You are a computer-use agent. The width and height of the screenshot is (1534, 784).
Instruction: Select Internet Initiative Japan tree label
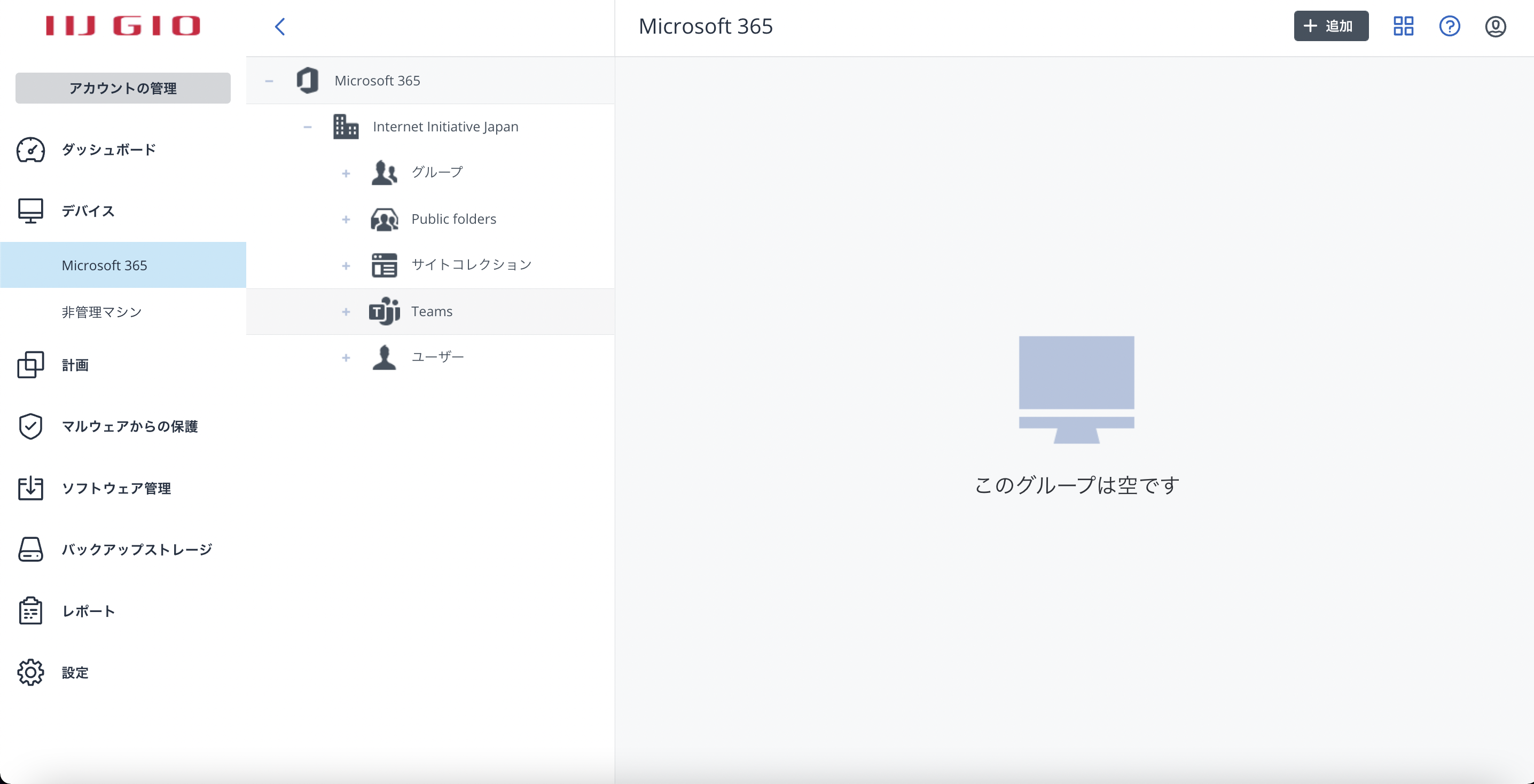[445, 127]
